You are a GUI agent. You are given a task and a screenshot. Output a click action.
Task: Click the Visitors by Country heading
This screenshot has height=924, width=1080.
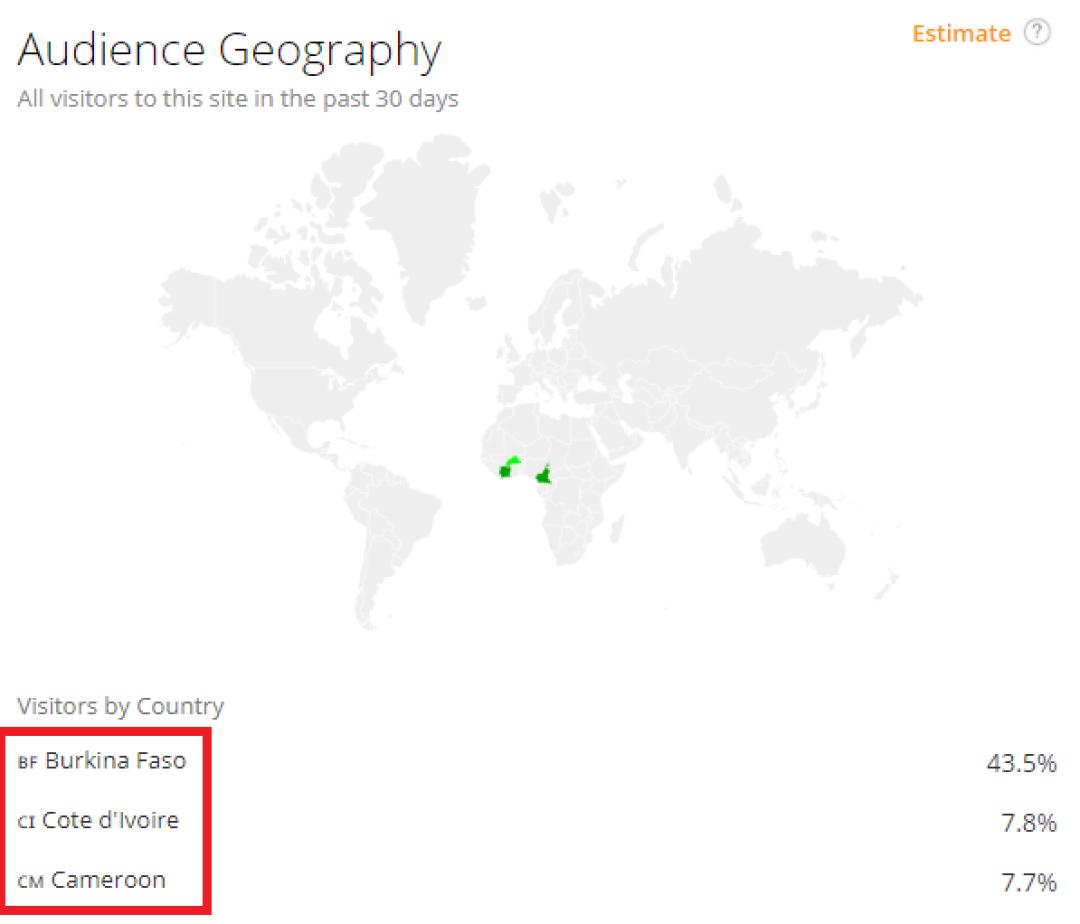[x=120, y=707]
